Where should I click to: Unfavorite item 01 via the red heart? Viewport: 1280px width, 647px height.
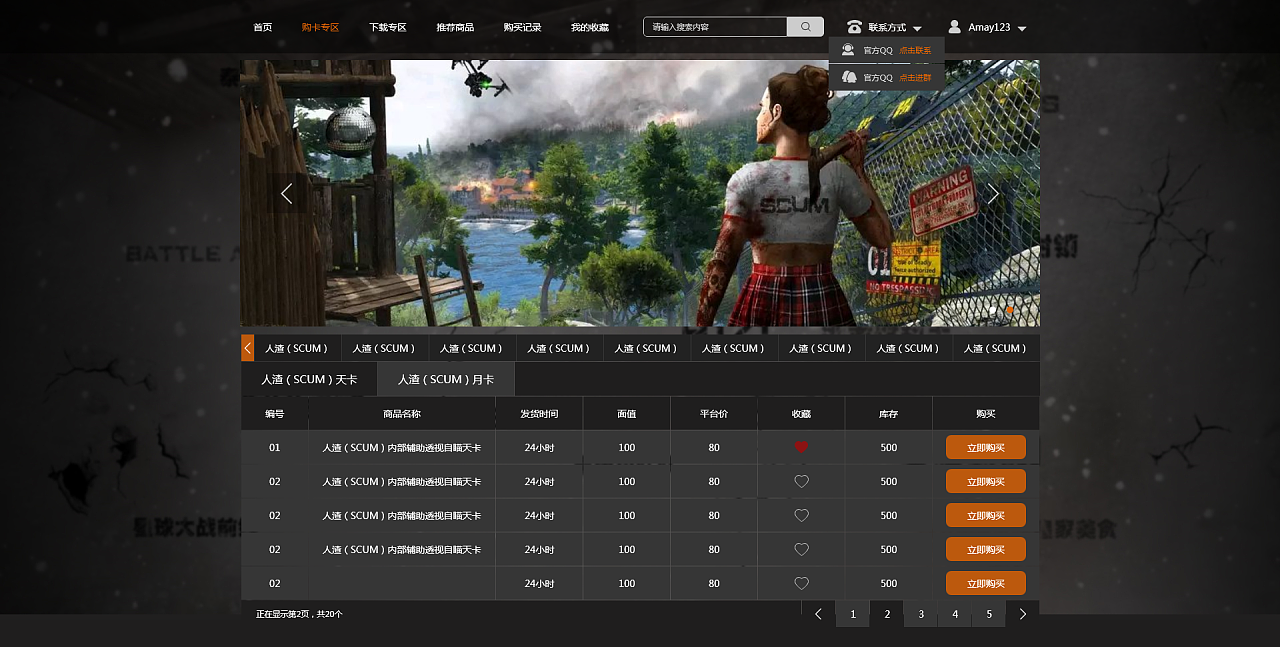(x=801, y=447)
